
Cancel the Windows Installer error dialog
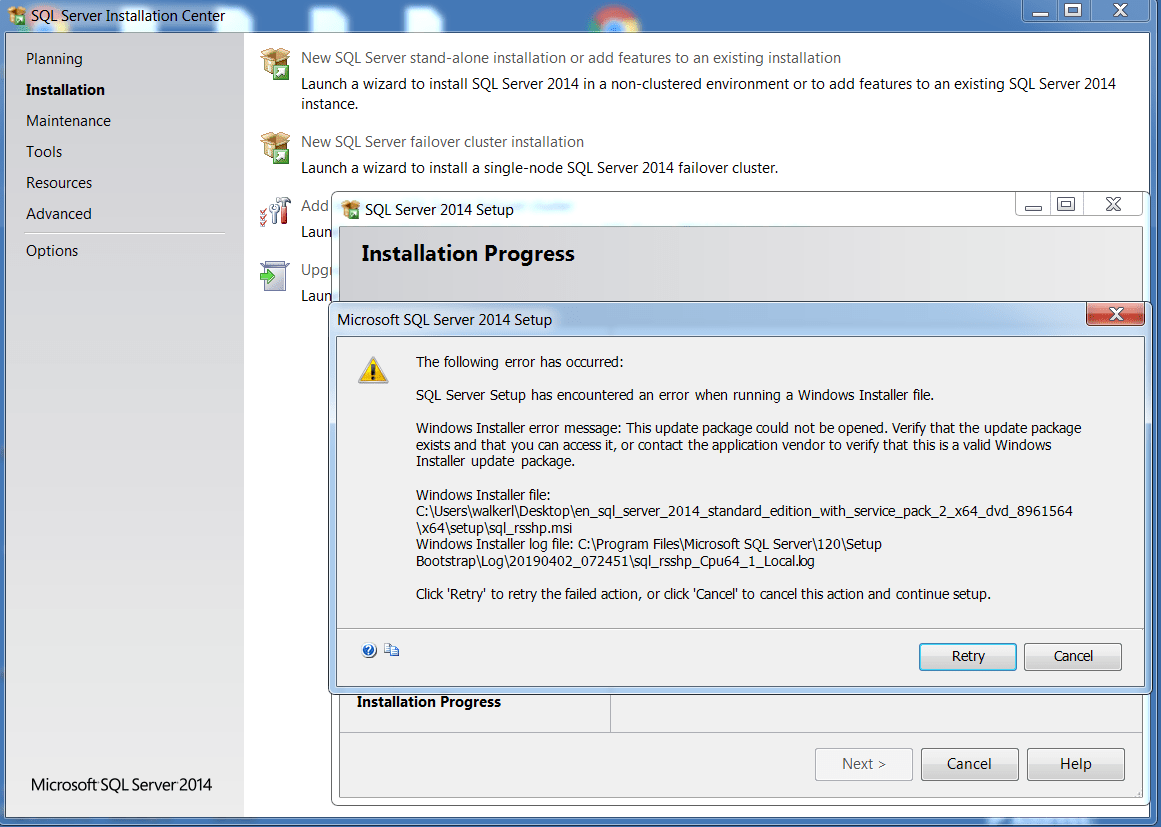pyautogui.click(x=1072, y=656)
